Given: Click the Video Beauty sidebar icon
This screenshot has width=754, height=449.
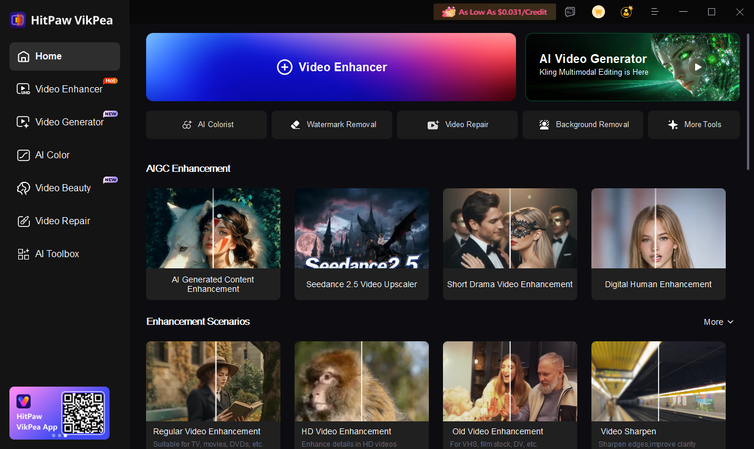Looking at the screenshot, I should (23, 188).
